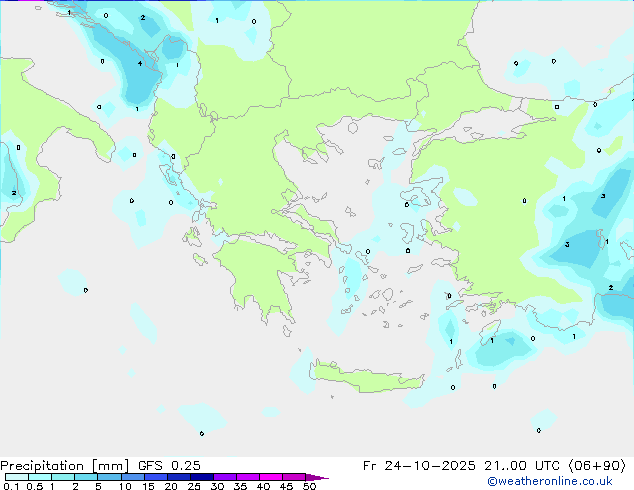Image resolution: width=634 pixels, height=490 pixels.
Task: Click the 20–25 mm legend color swatch
Action: tap(178, 477)
